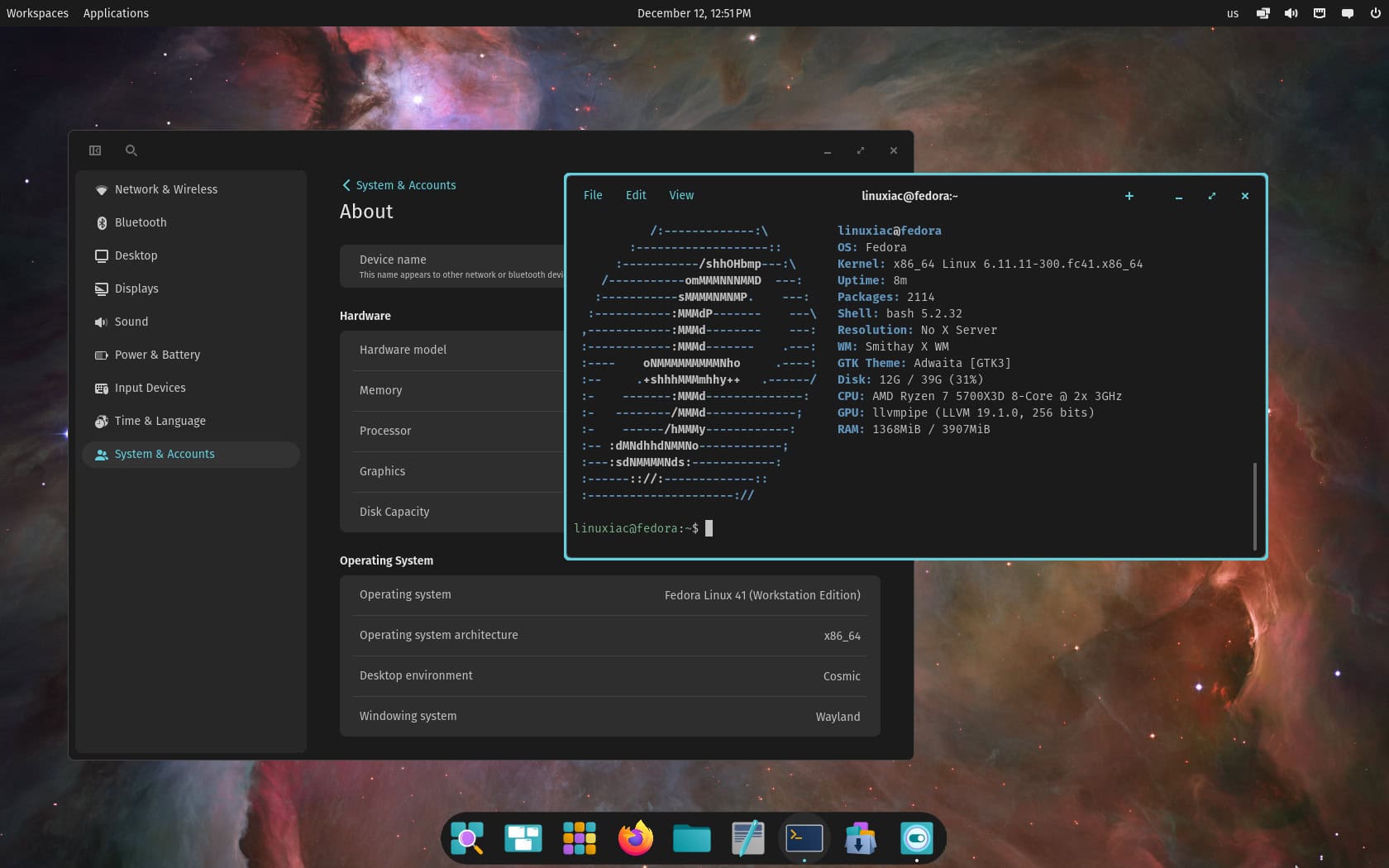The image size is (1389, 868).
Task: Open the File menu in the terminal
Action: pos(593,195)
